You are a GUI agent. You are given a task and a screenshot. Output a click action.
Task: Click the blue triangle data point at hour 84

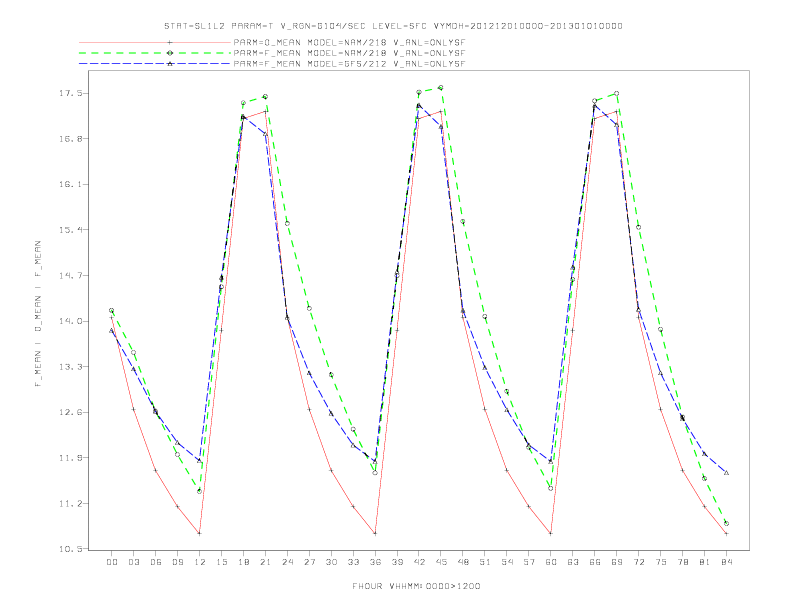point(726,473)
